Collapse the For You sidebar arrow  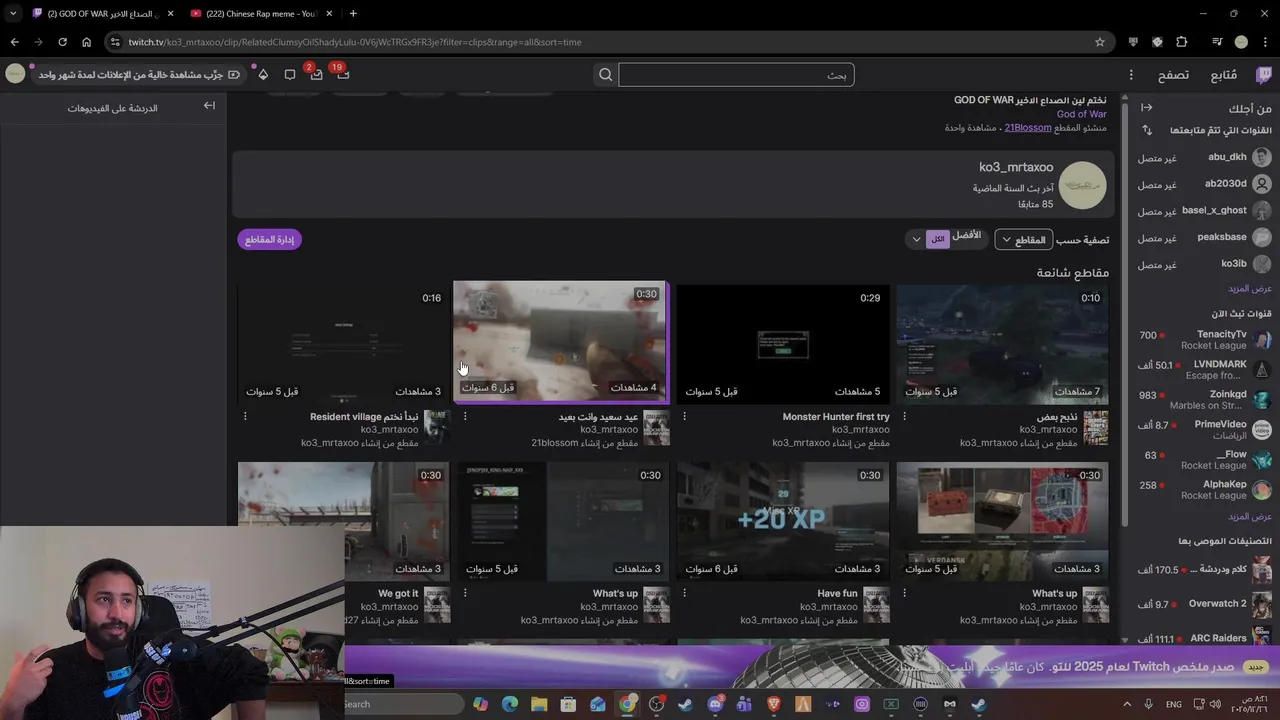pyautogui.click(x=1147, y=108)
